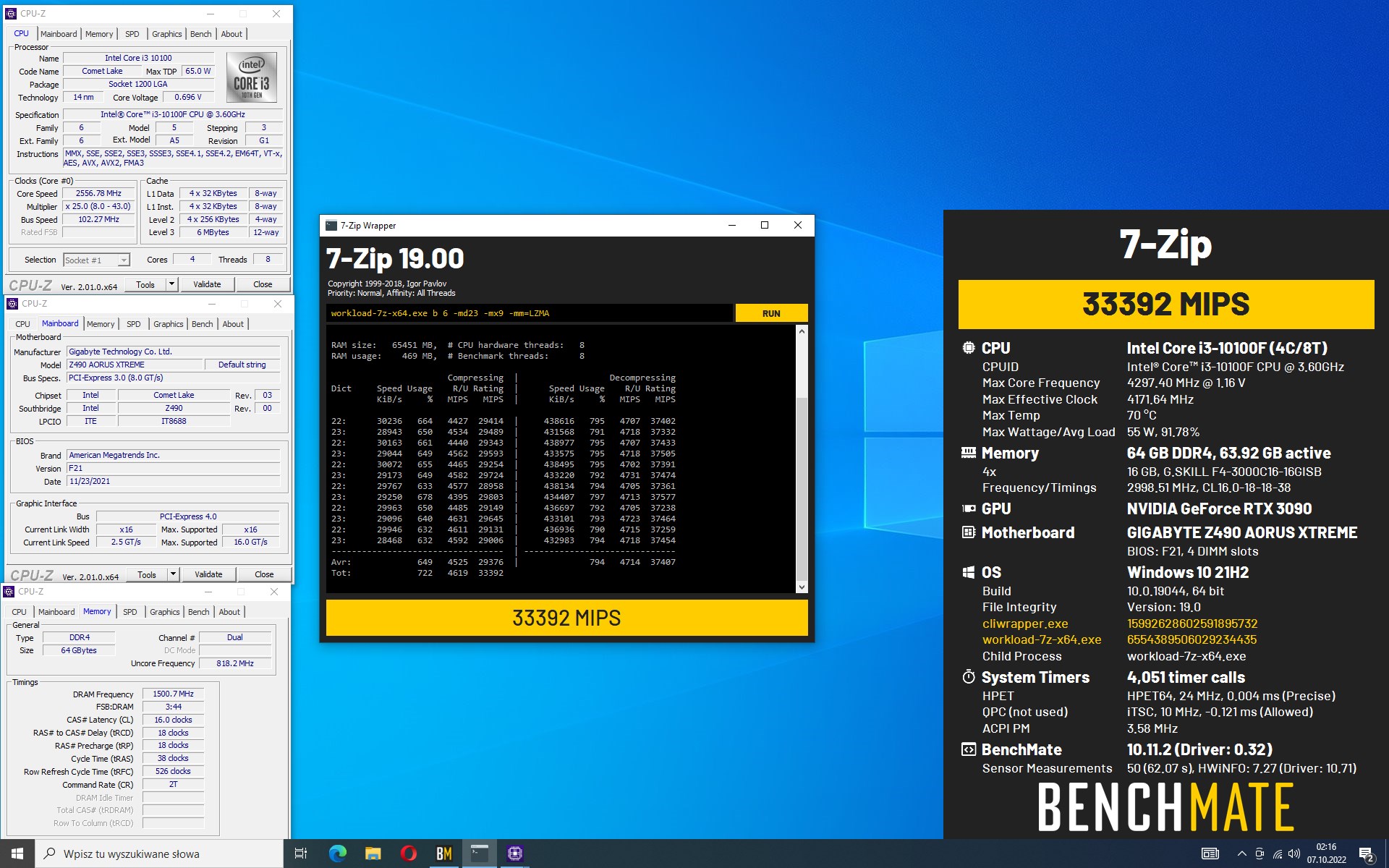
Task: Click the search magnifier in taskbar
Action: [49, 854]
